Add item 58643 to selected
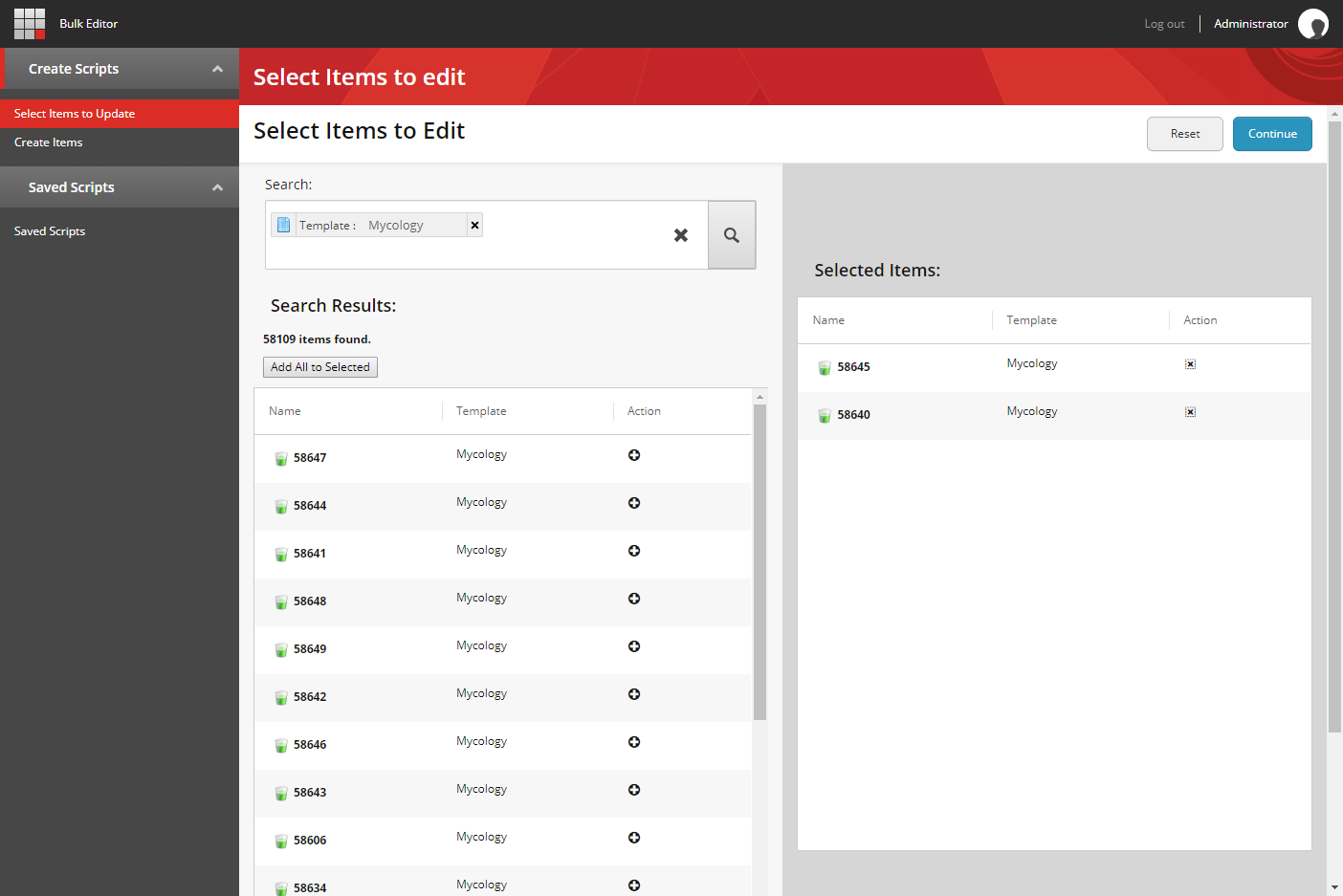The height and width of the screenshot is (896, 1343). pyautogui.click(x=634, y=790)
